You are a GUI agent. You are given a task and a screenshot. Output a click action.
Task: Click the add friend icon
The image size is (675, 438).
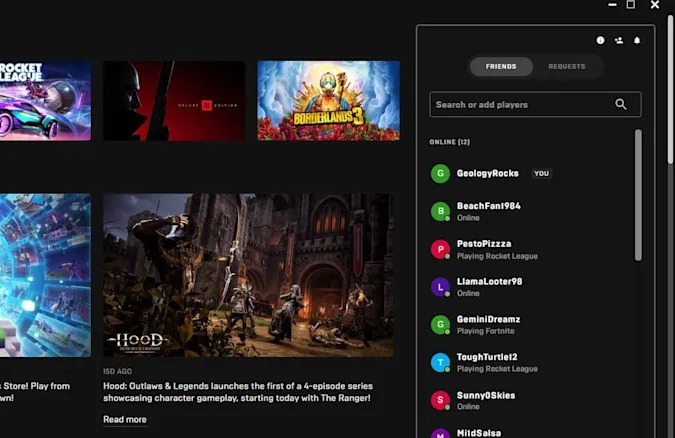(619, 40)
